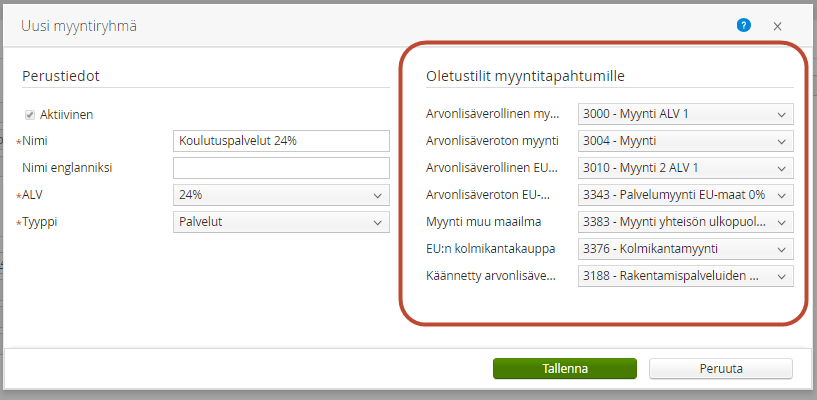This screenshot has width=817, height=400.
Task: Expand the 3004 - Myynti account dropdown
Action: click(685, 141)
